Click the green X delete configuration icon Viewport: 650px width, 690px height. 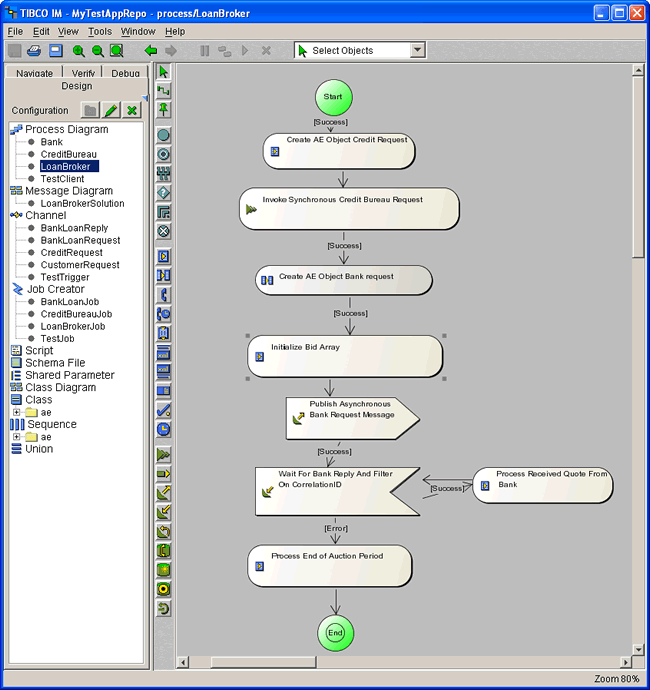point(132,110)
